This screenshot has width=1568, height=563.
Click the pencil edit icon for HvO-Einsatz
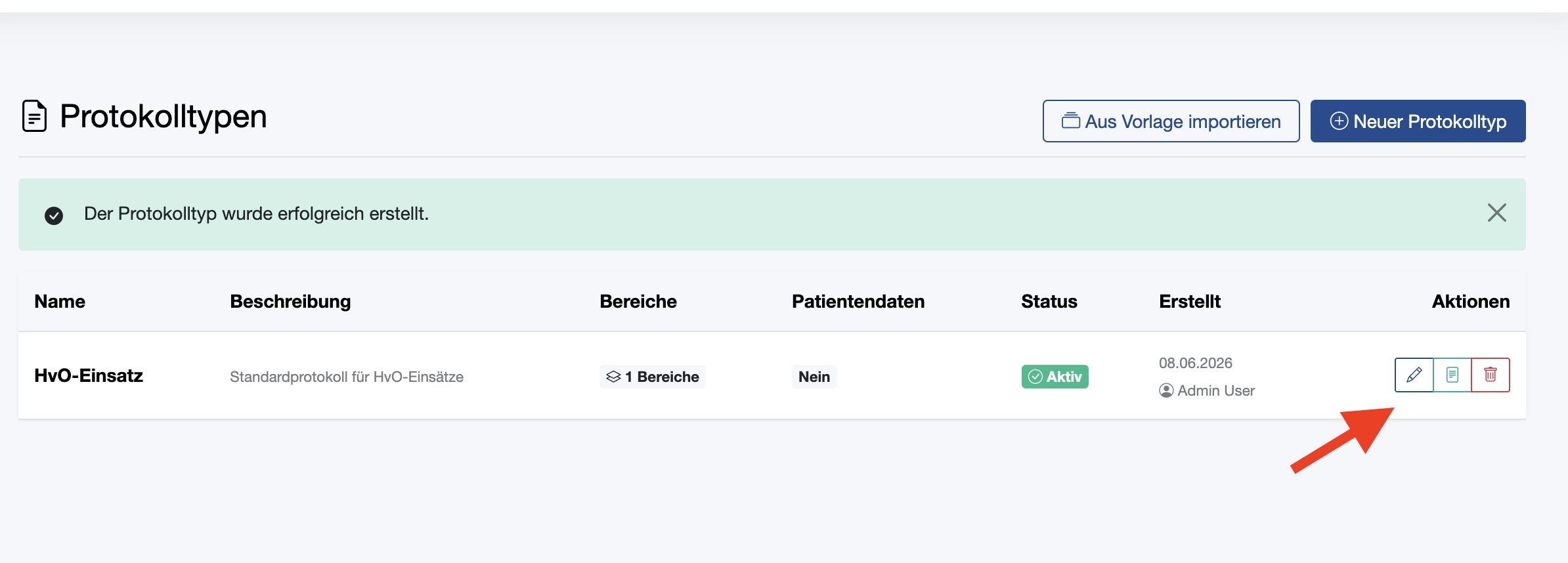tap(1414, 375)
